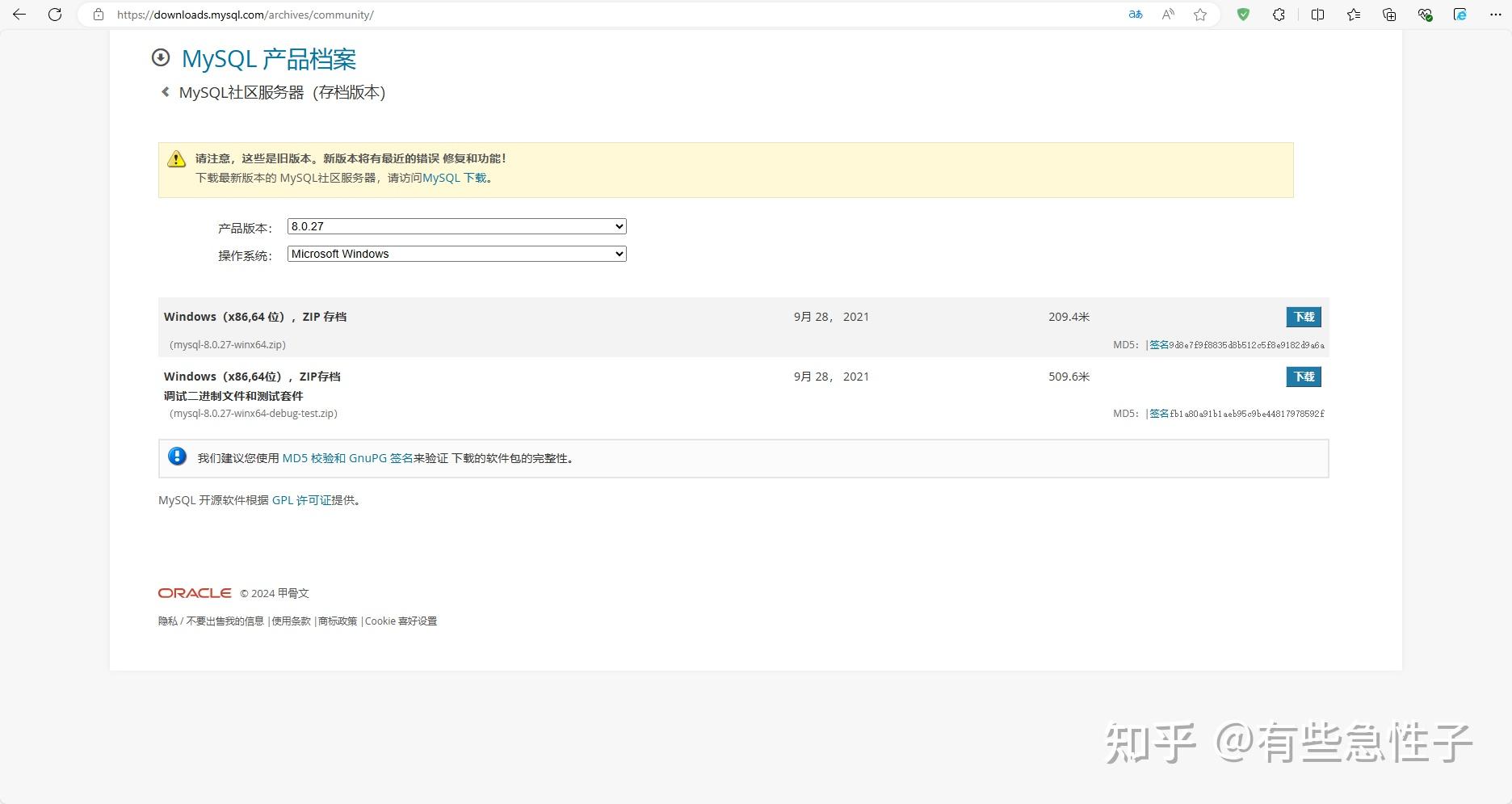This screenshot has width=1512, height=804.
Task: Add this page to favorites via star icon
Action: click(x=1201, y=14)
